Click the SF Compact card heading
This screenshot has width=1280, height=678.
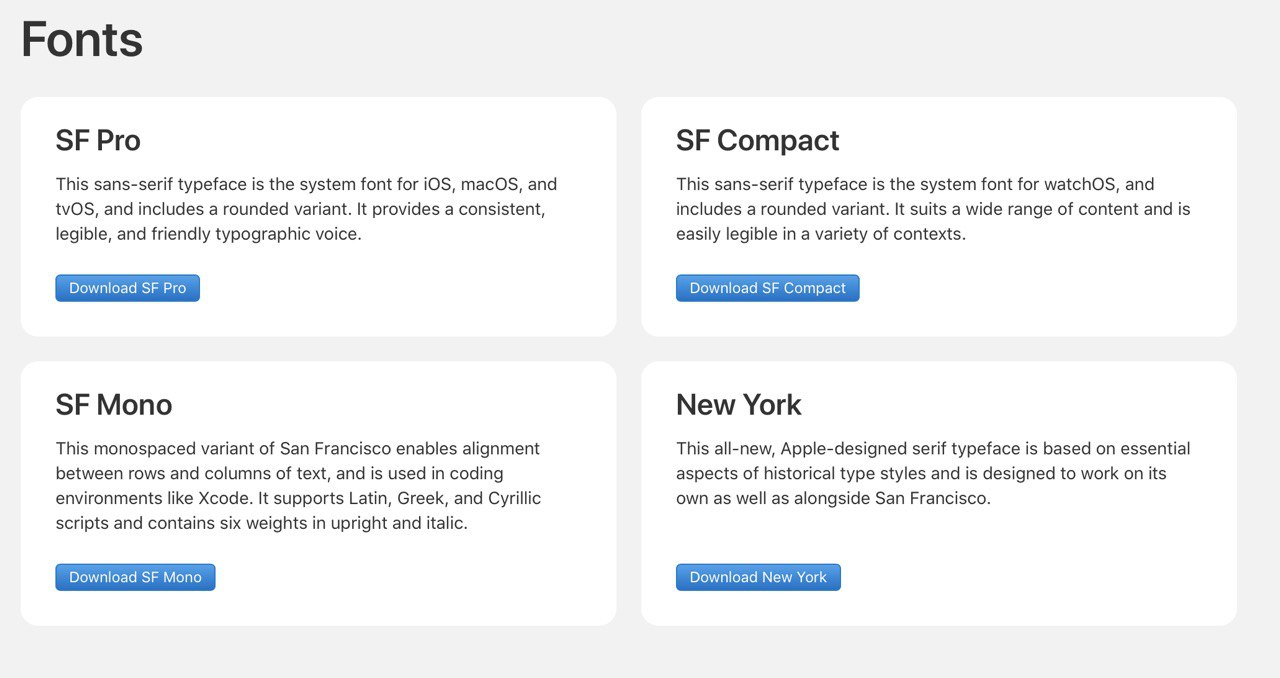tap(757, 141)
